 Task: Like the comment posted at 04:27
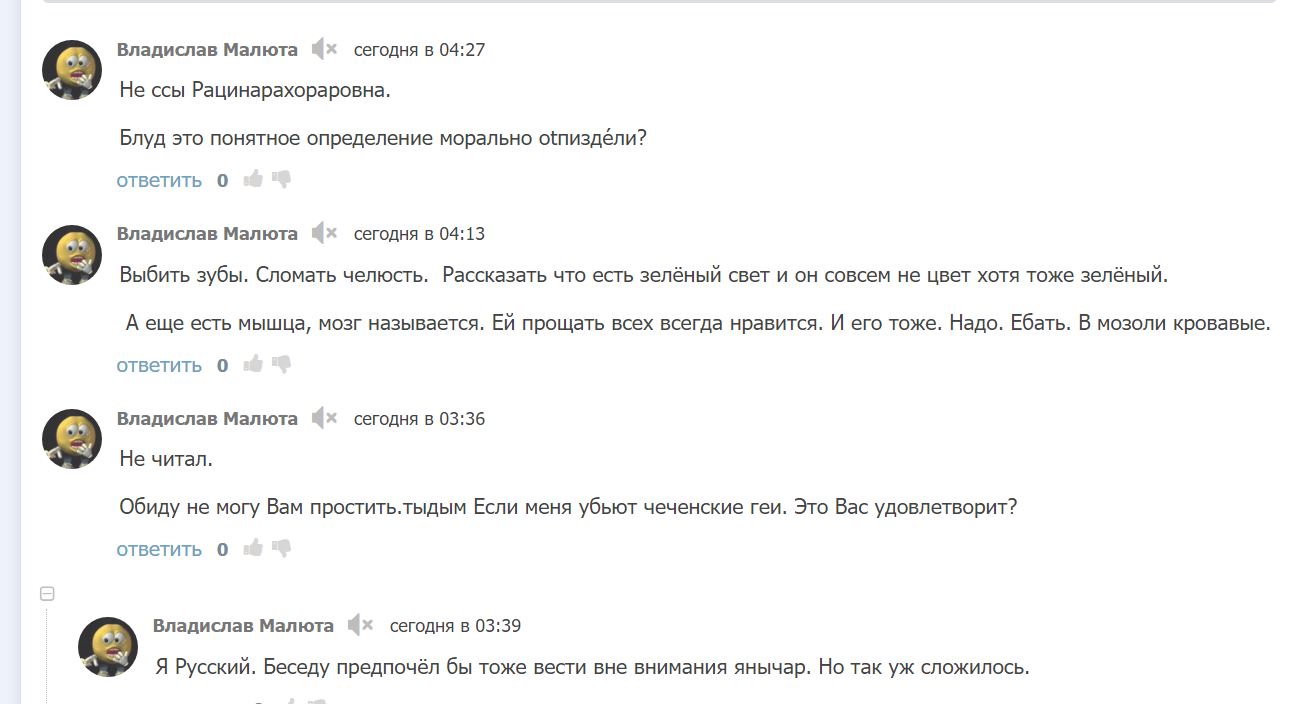coord(253,180)
